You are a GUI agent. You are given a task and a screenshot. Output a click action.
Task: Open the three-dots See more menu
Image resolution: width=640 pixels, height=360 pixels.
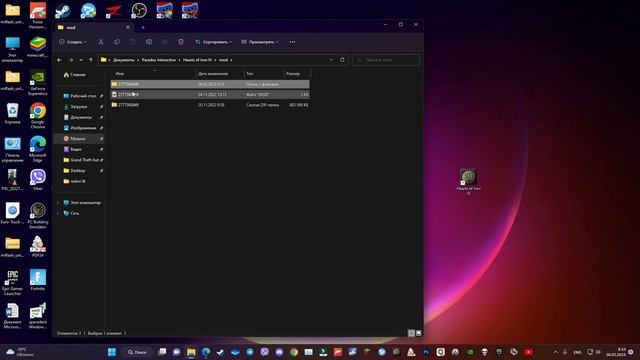pos(292,42)
